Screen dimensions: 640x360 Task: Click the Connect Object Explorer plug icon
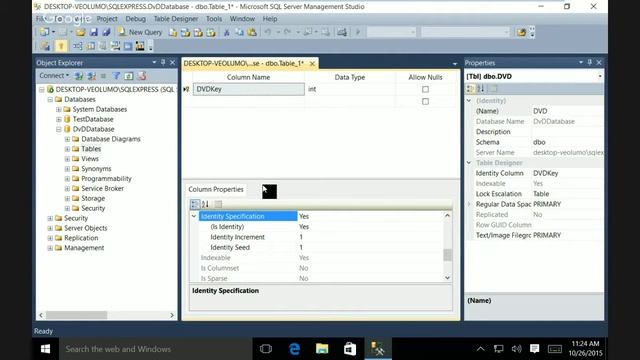(x=79, y=76)
